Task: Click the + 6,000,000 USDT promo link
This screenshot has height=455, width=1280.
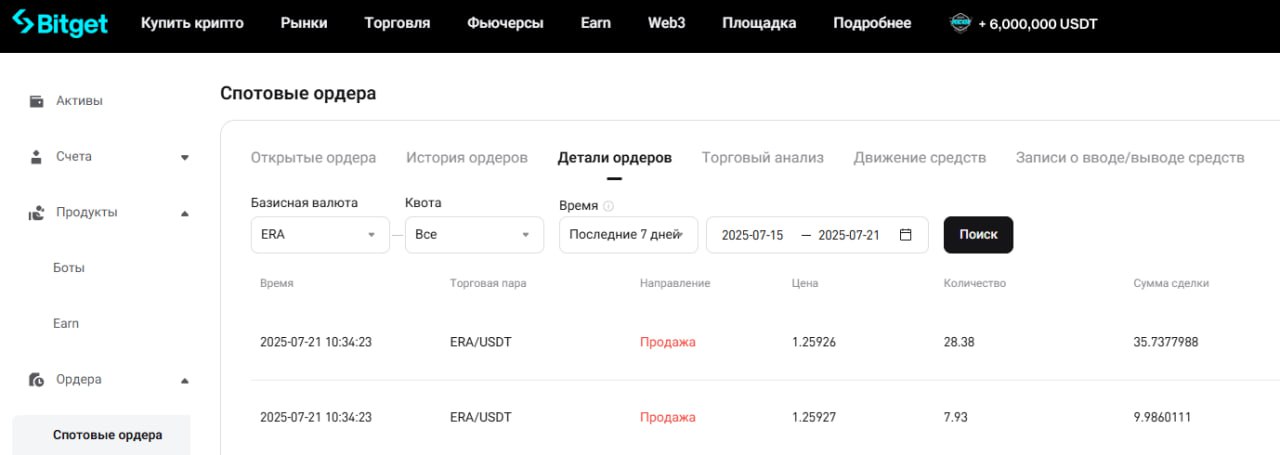Action: point(1037,23)
